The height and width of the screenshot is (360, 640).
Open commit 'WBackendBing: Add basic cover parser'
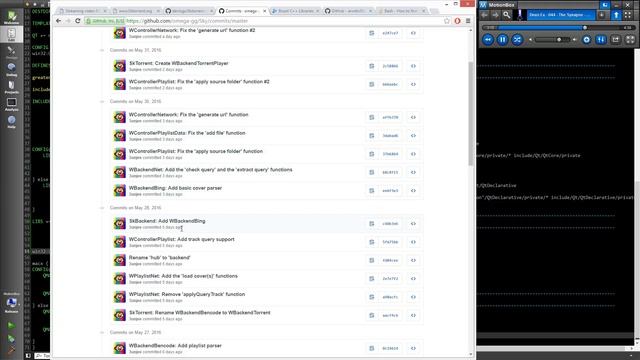(176, 188)
